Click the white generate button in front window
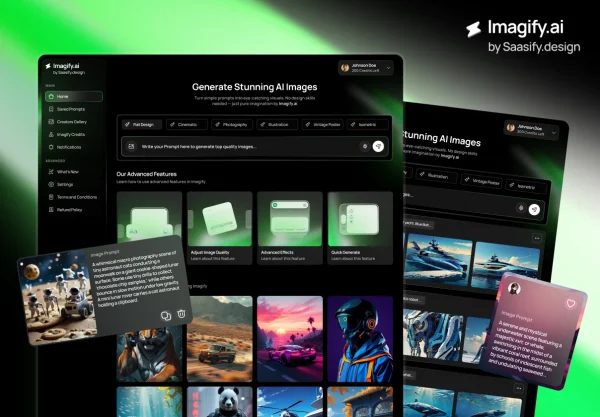600x417 pixels. [378, 146]
